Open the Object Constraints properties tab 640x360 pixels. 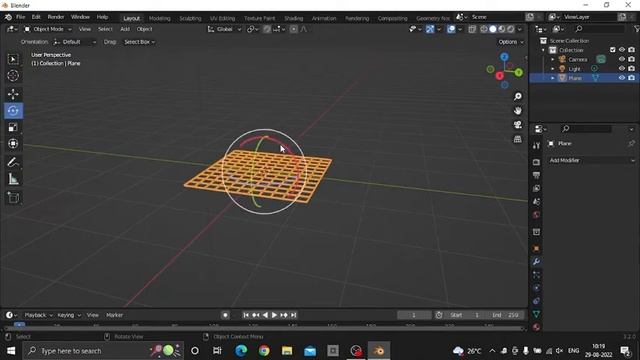[536, 301]
